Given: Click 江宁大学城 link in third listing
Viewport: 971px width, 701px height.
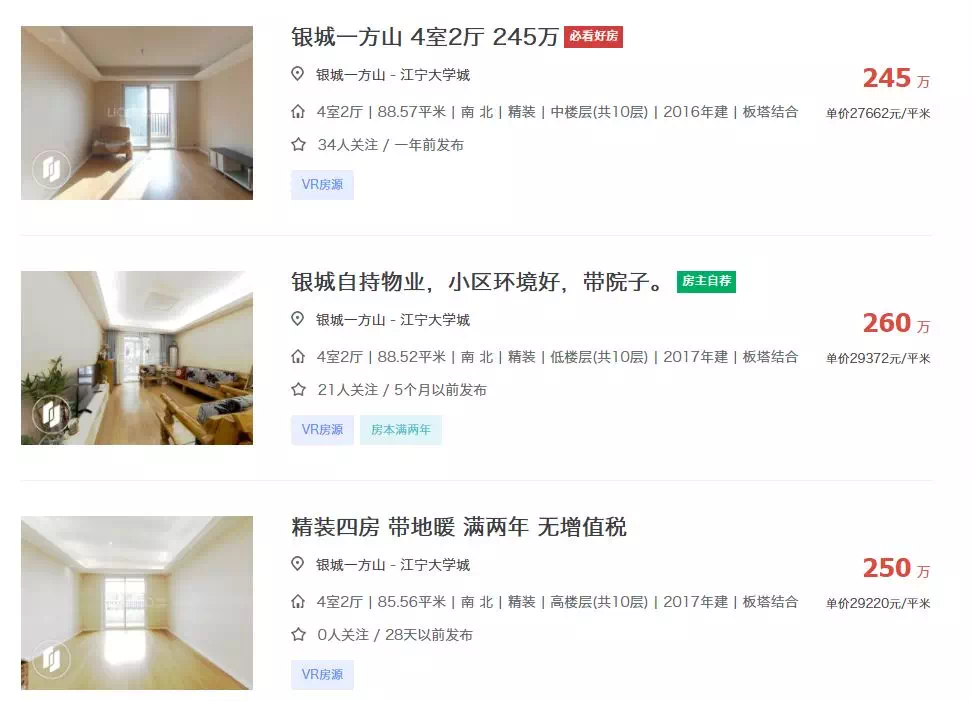Looking at the screenshot, I should click(435, 565).
